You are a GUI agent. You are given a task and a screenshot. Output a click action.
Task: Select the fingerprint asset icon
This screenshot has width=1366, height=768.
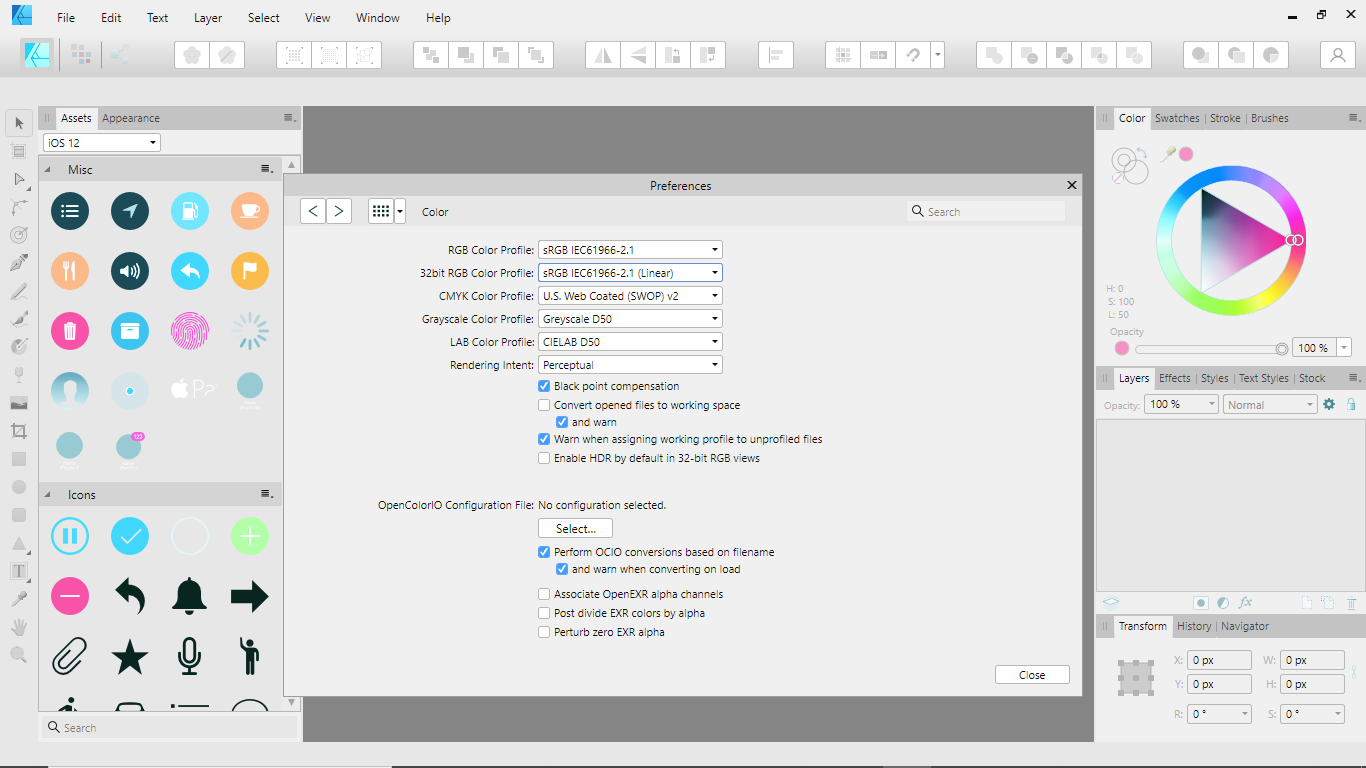click(x=189, y=331)
